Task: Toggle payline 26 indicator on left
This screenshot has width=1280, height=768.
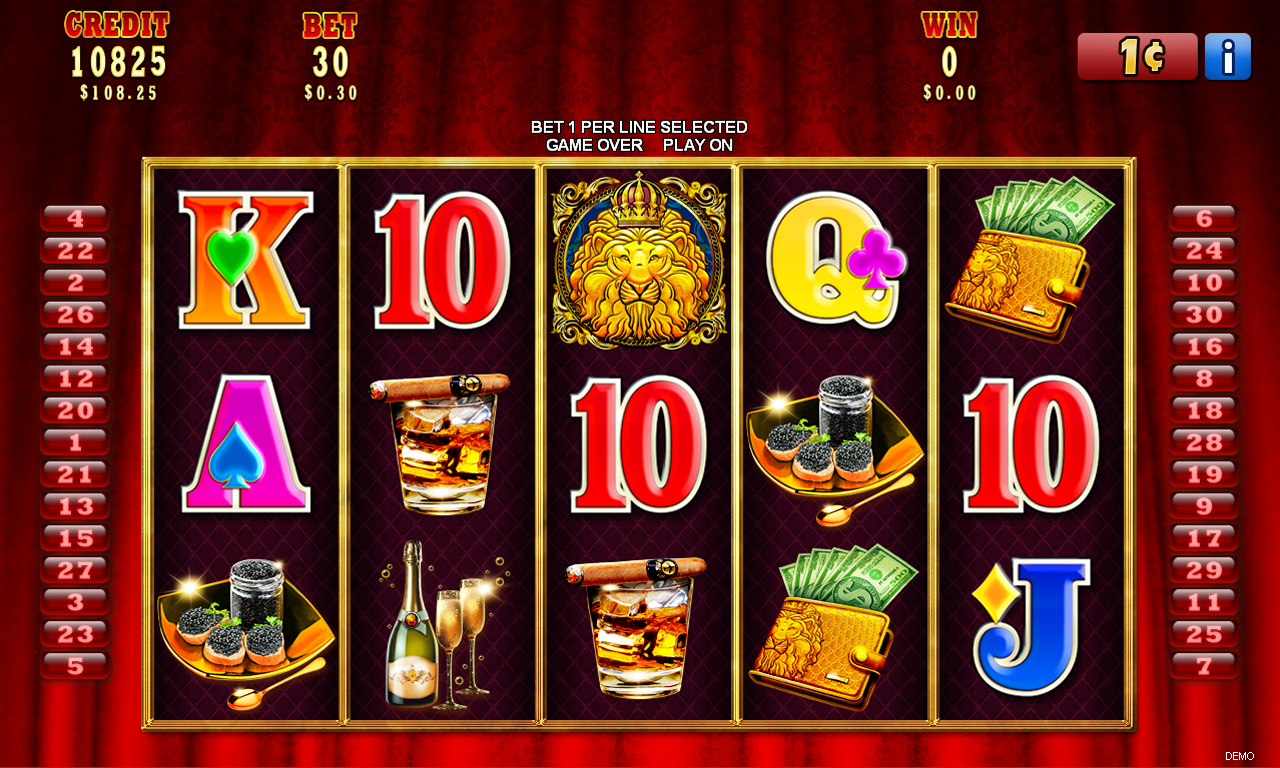Action: click(75, 314)
